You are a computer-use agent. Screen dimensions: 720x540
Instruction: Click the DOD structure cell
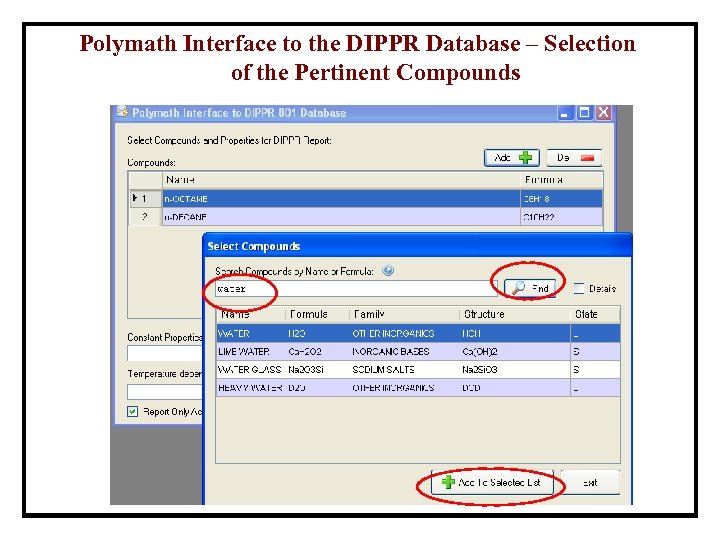pos(515,388)
